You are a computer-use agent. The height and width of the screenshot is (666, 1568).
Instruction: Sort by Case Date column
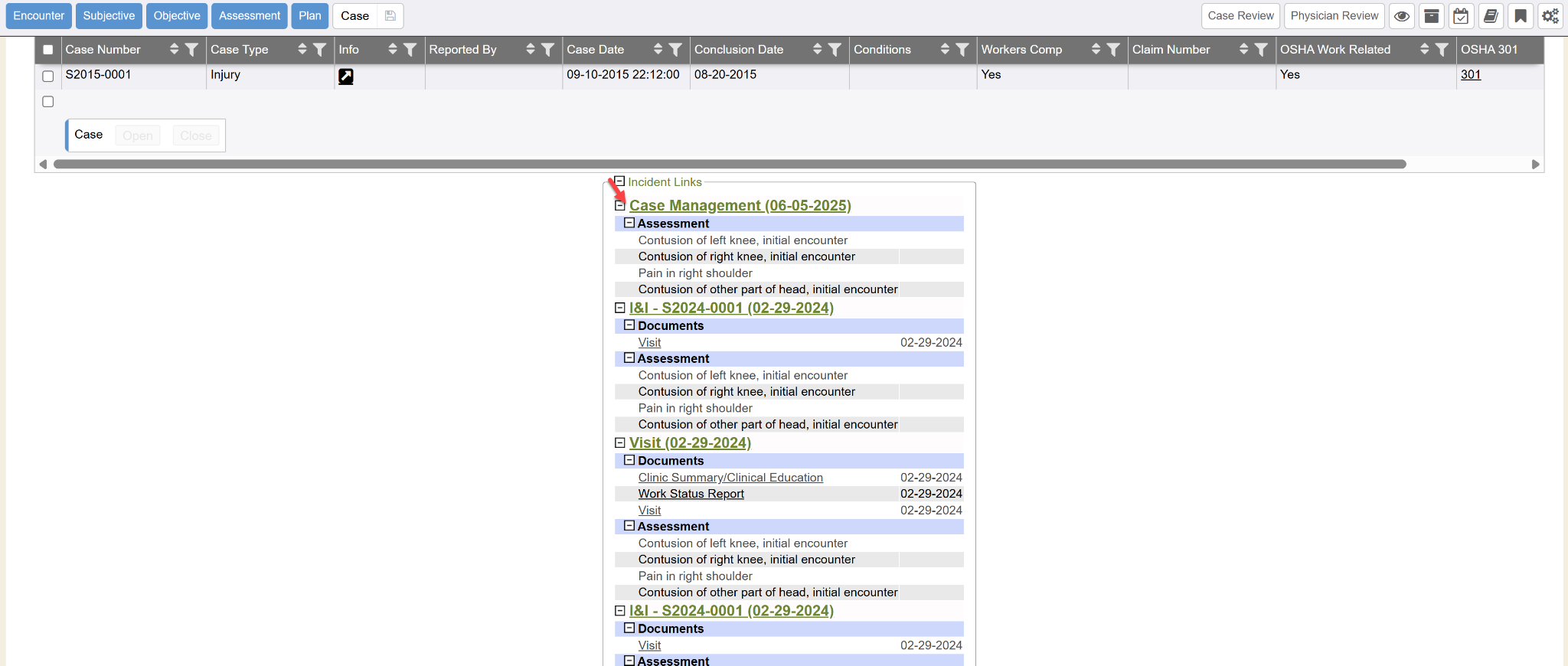(658, 50)
